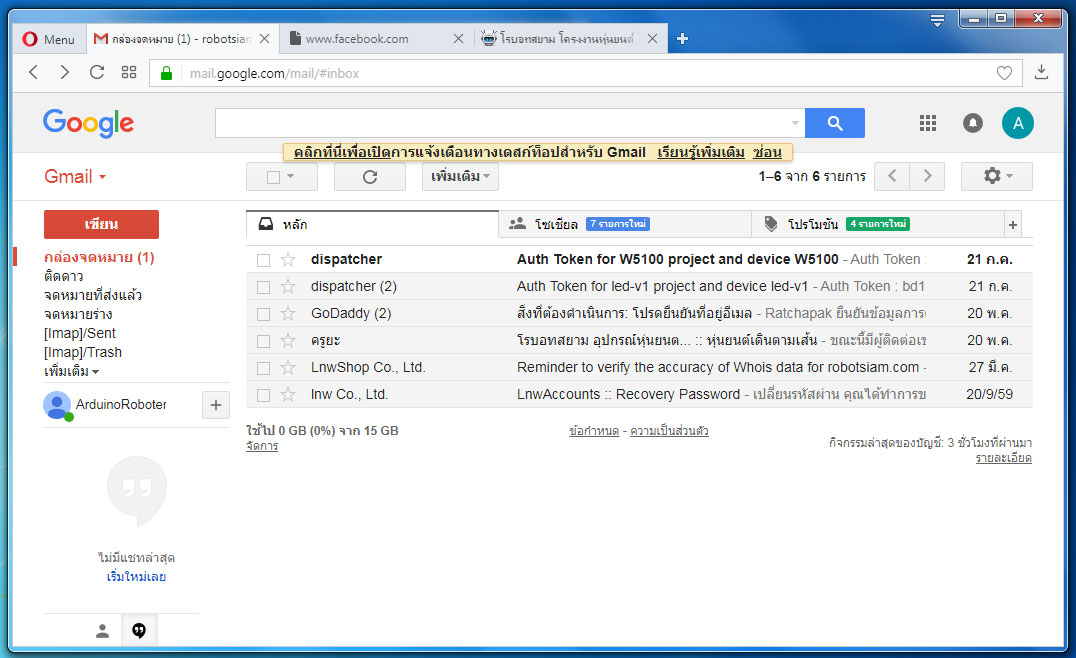This screenshot has width=1076, height=658.
Task: Go to older messages arrow
Action: [927, 176]
